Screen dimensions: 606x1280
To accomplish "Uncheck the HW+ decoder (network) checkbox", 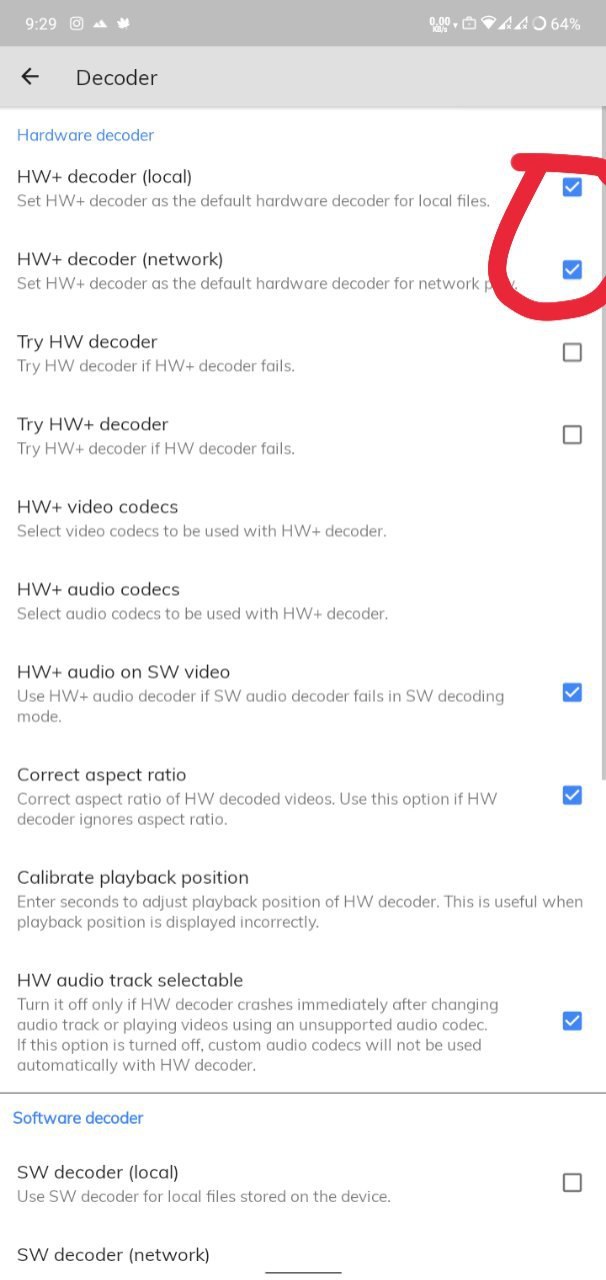I will (572, 269).
